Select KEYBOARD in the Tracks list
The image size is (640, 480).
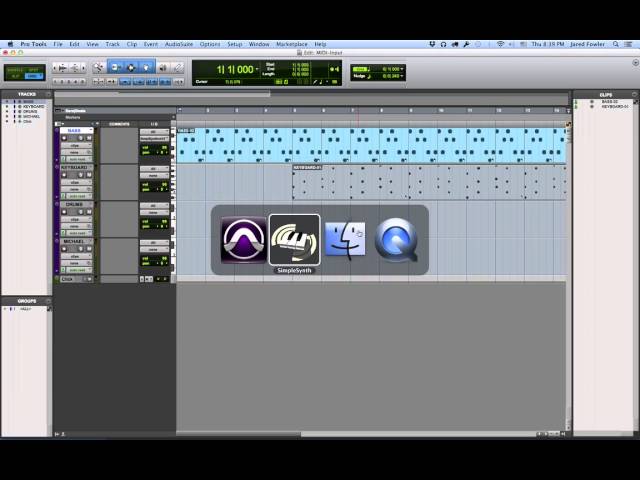[x=33, y=107]
